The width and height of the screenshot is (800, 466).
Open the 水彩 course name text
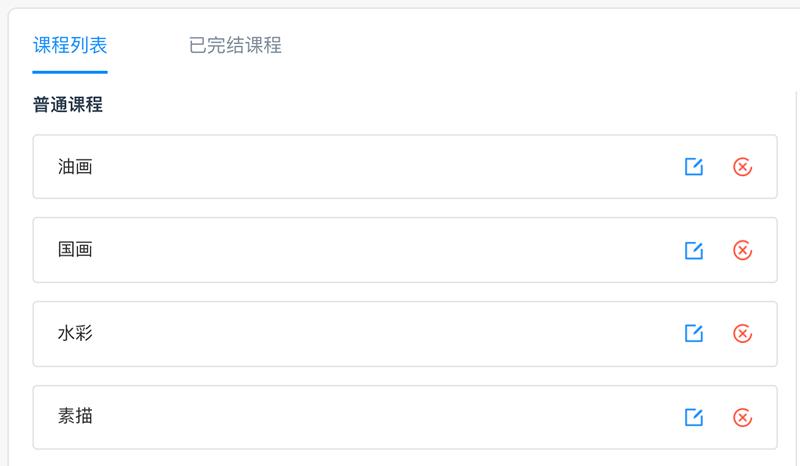(75, 334)
